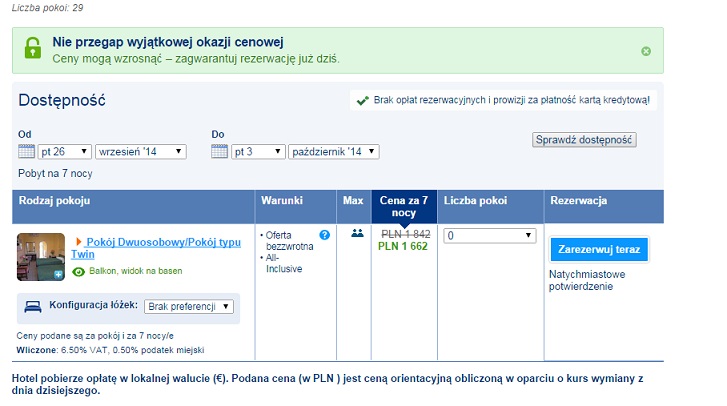Click 'Oferta bezzwrotna' condition text
Viewport: 727px width, 406px height.
[x=289, y=241]
